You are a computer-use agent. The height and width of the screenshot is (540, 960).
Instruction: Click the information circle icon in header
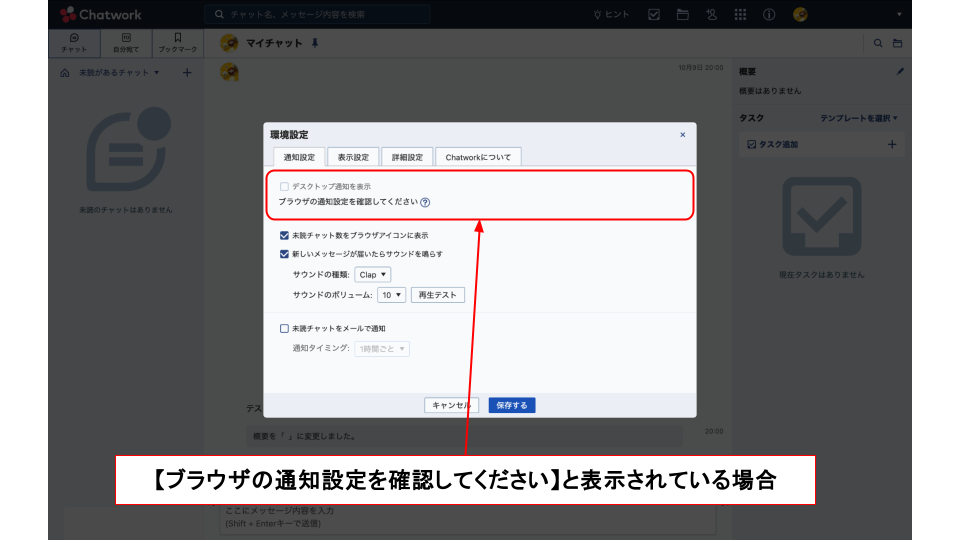769,15
